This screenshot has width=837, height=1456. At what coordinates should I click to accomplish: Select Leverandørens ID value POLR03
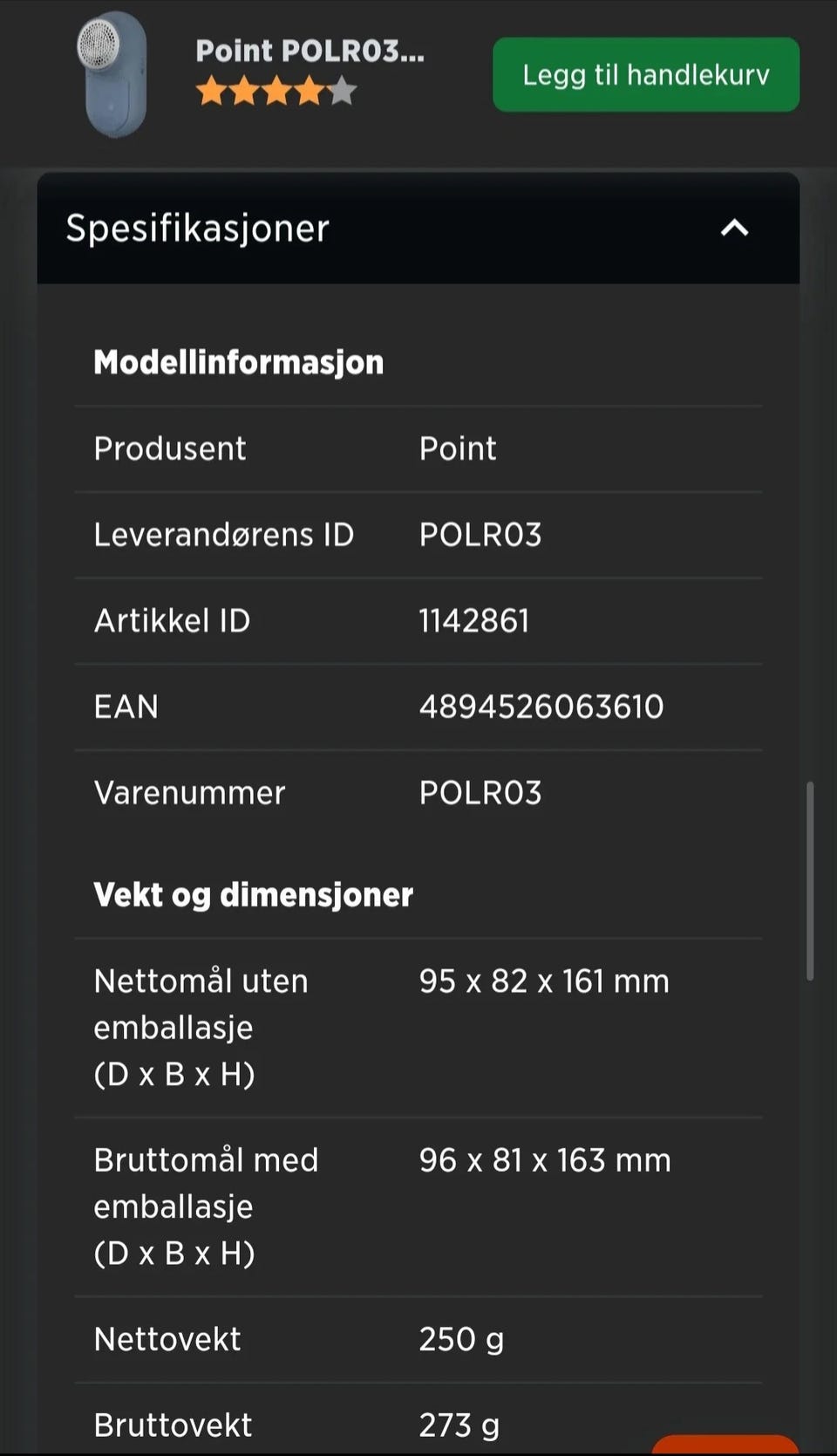pyautogui.click(x=480, y=535)
